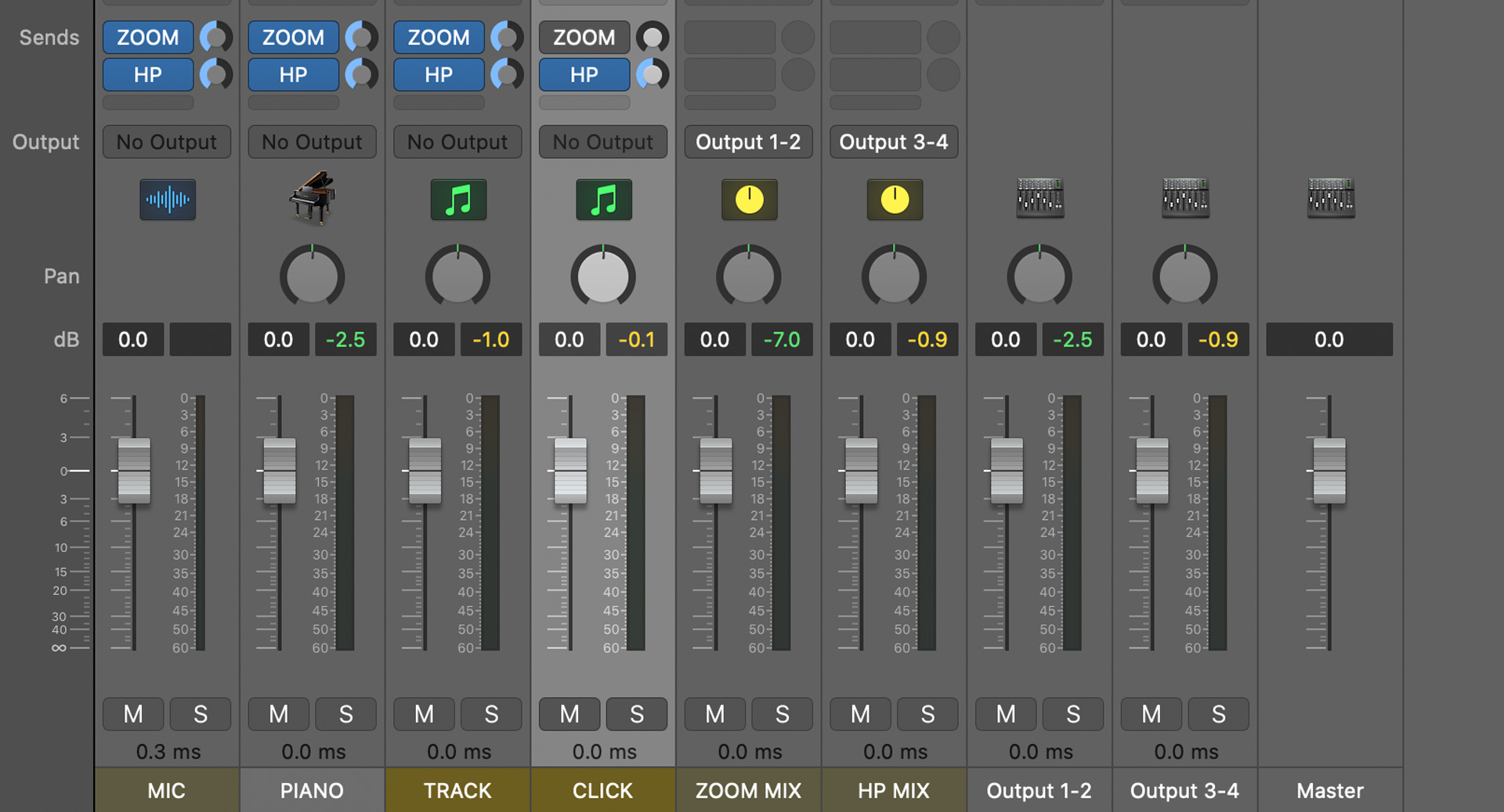
Task: Open the No Output slot on MIC
Action: [167, 142]
